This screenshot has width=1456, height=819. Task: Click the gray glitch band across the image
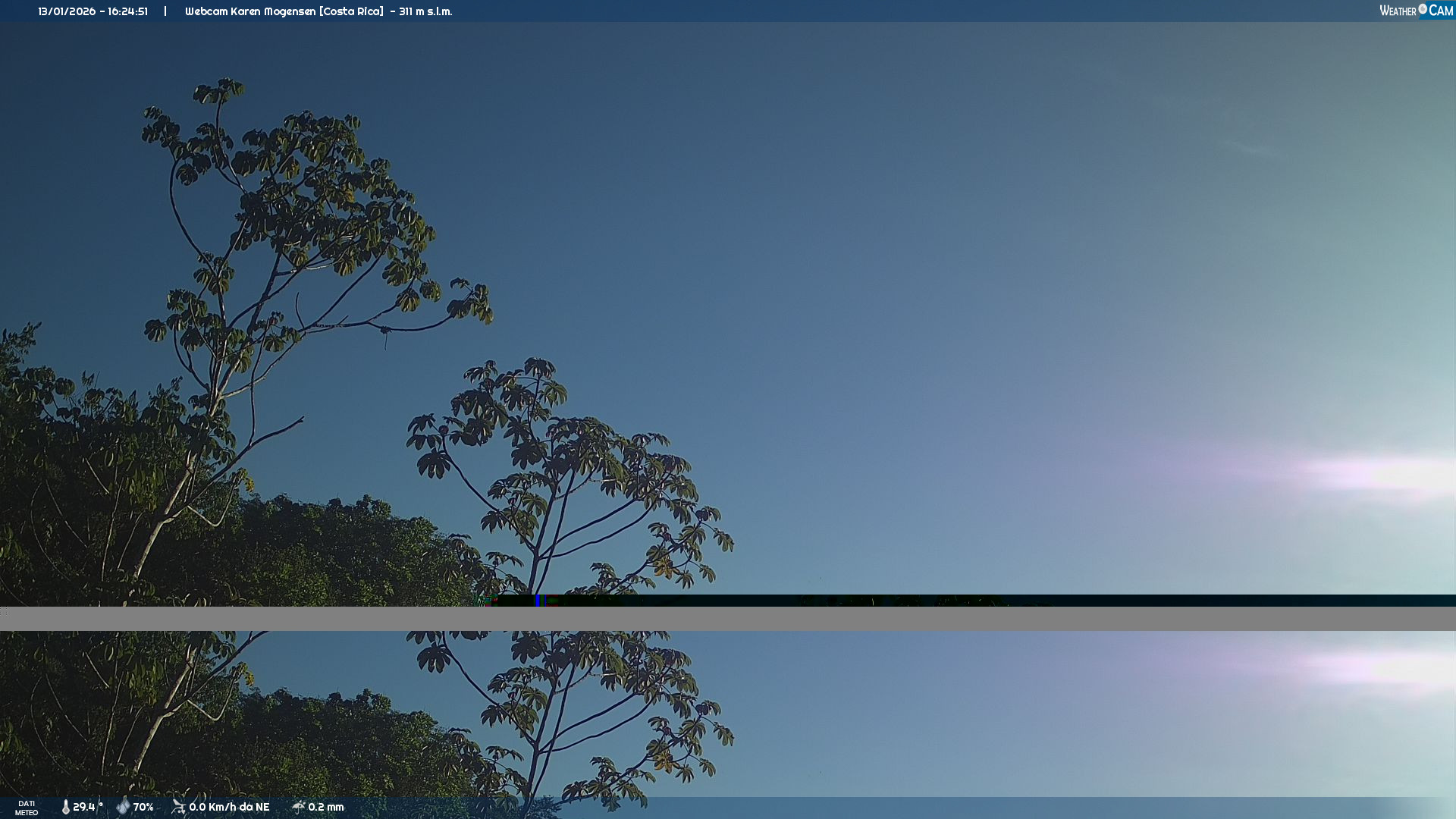(x=728, y=619)
